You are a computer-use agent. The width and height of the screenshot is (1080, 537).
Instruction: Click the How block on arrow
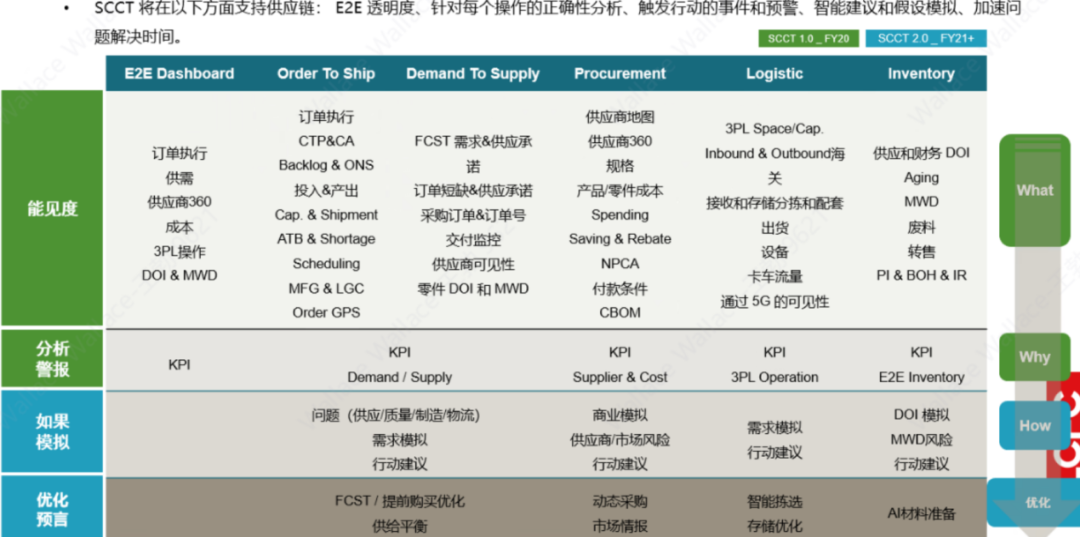coord(1035,425)
